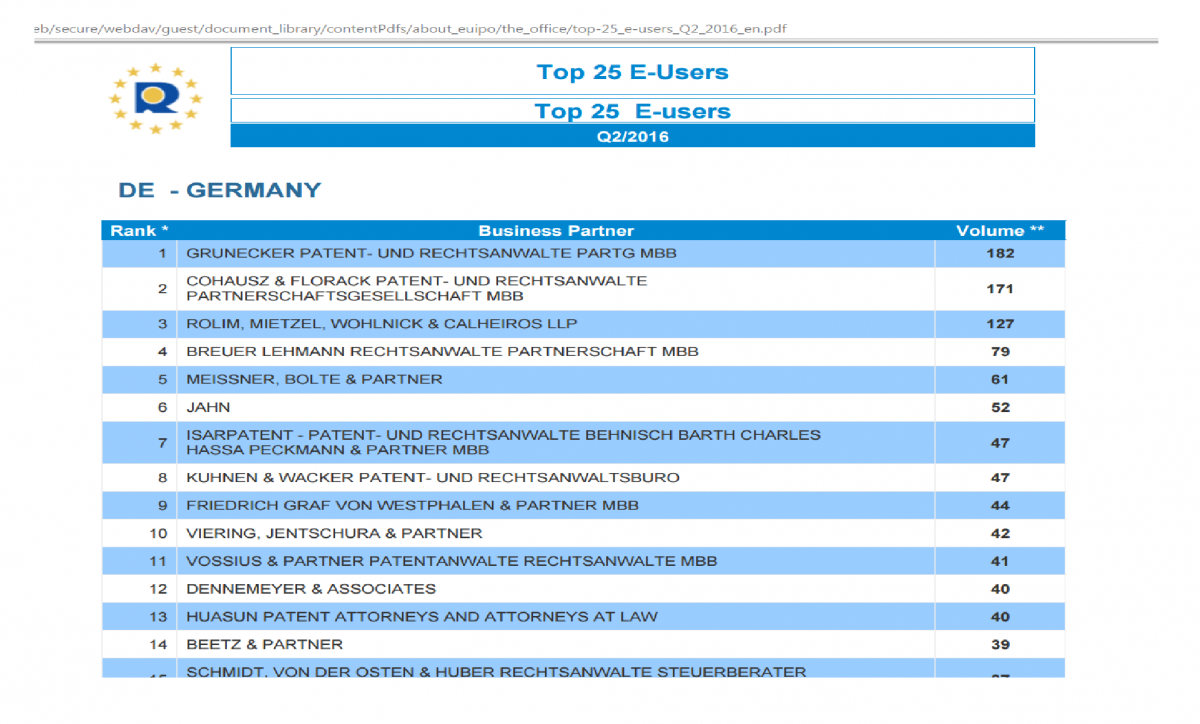
Task: Click the "Rank *" column header
Action: (139, 230)
